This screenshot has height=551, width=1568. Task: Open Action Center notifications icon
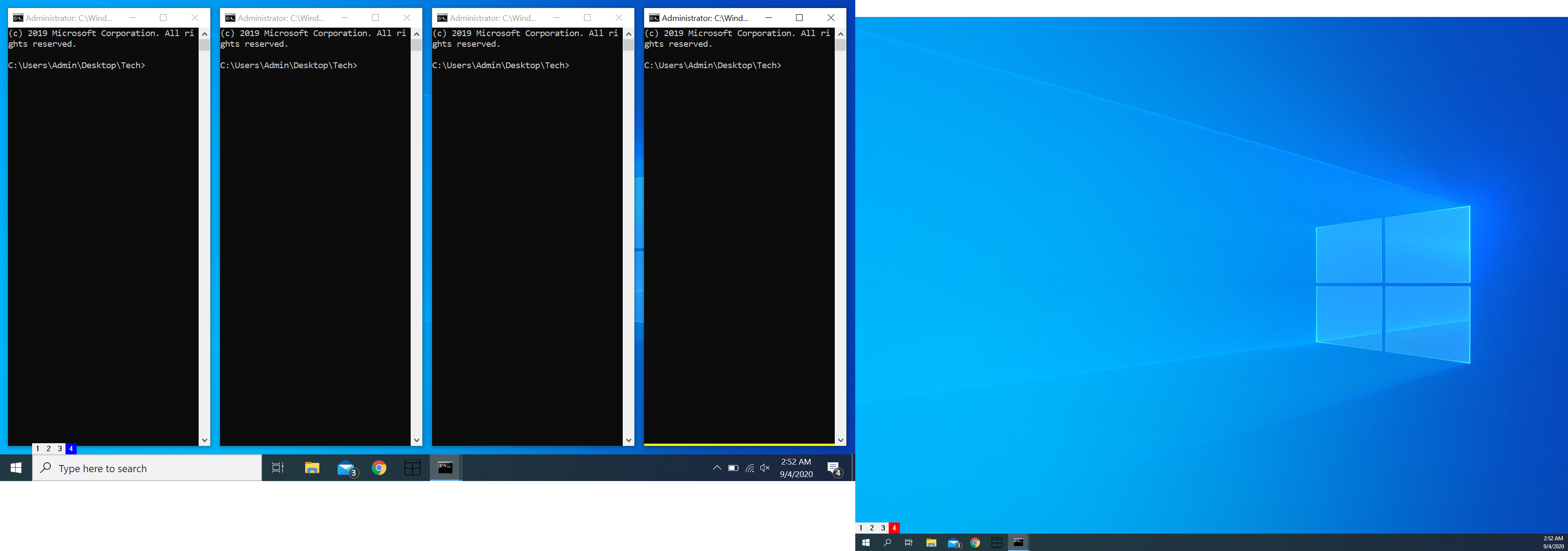tap(834, 468)
